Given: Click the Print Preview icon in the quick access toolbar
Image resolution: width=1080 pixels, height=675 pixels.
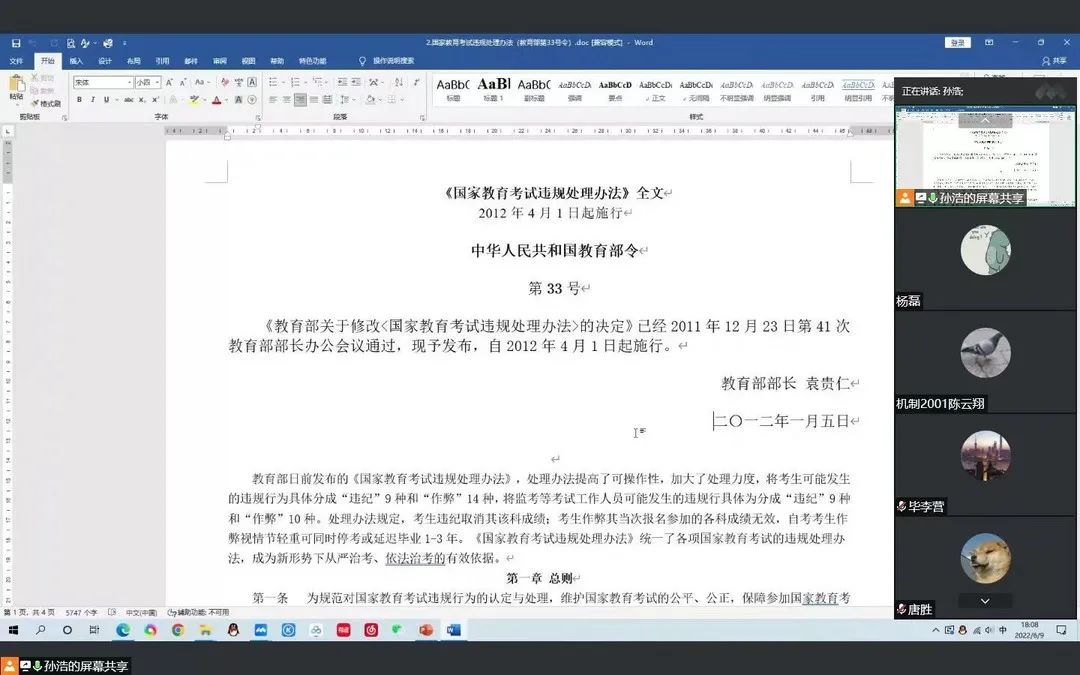Looking at the screenshot, I should pyautogui.click(x=71, y=43).
